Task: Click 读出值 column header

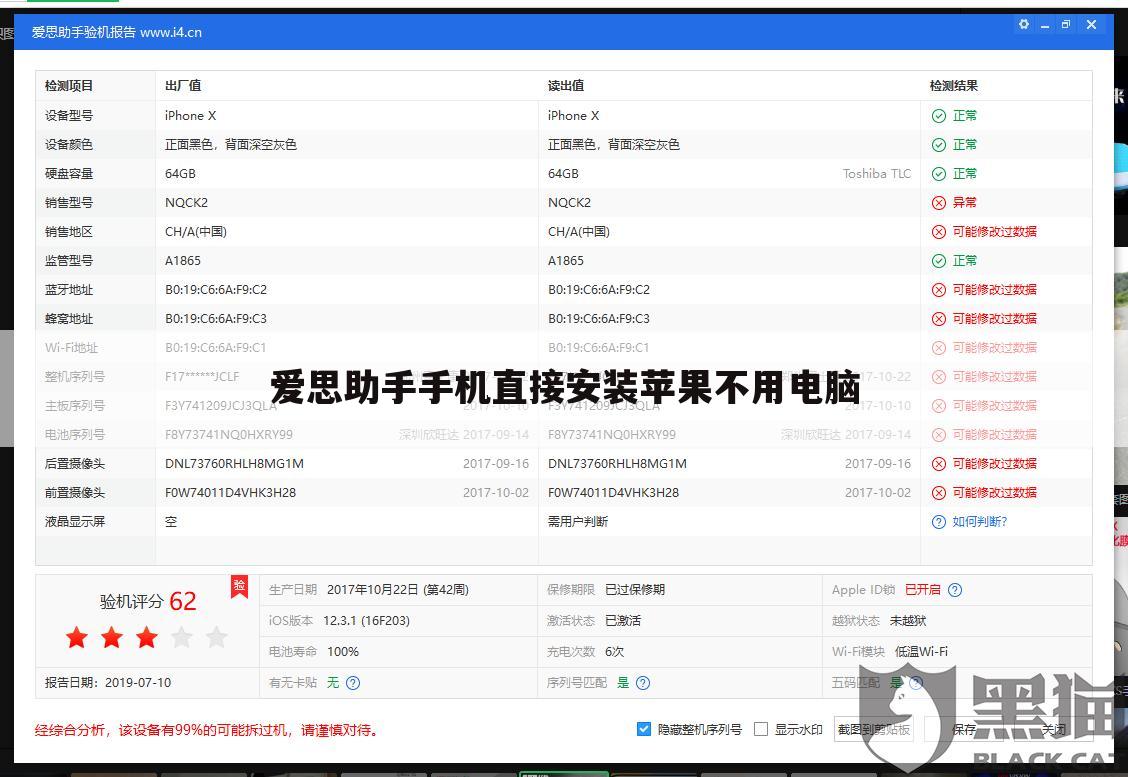Action: [565, 86]
